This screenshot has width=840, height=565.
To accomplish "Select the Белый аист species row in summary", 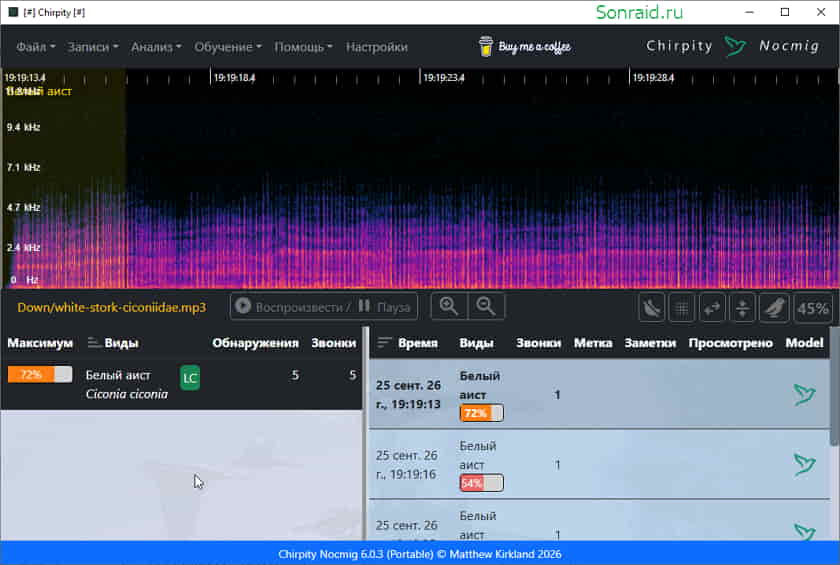I will click(x=182, y=384).
